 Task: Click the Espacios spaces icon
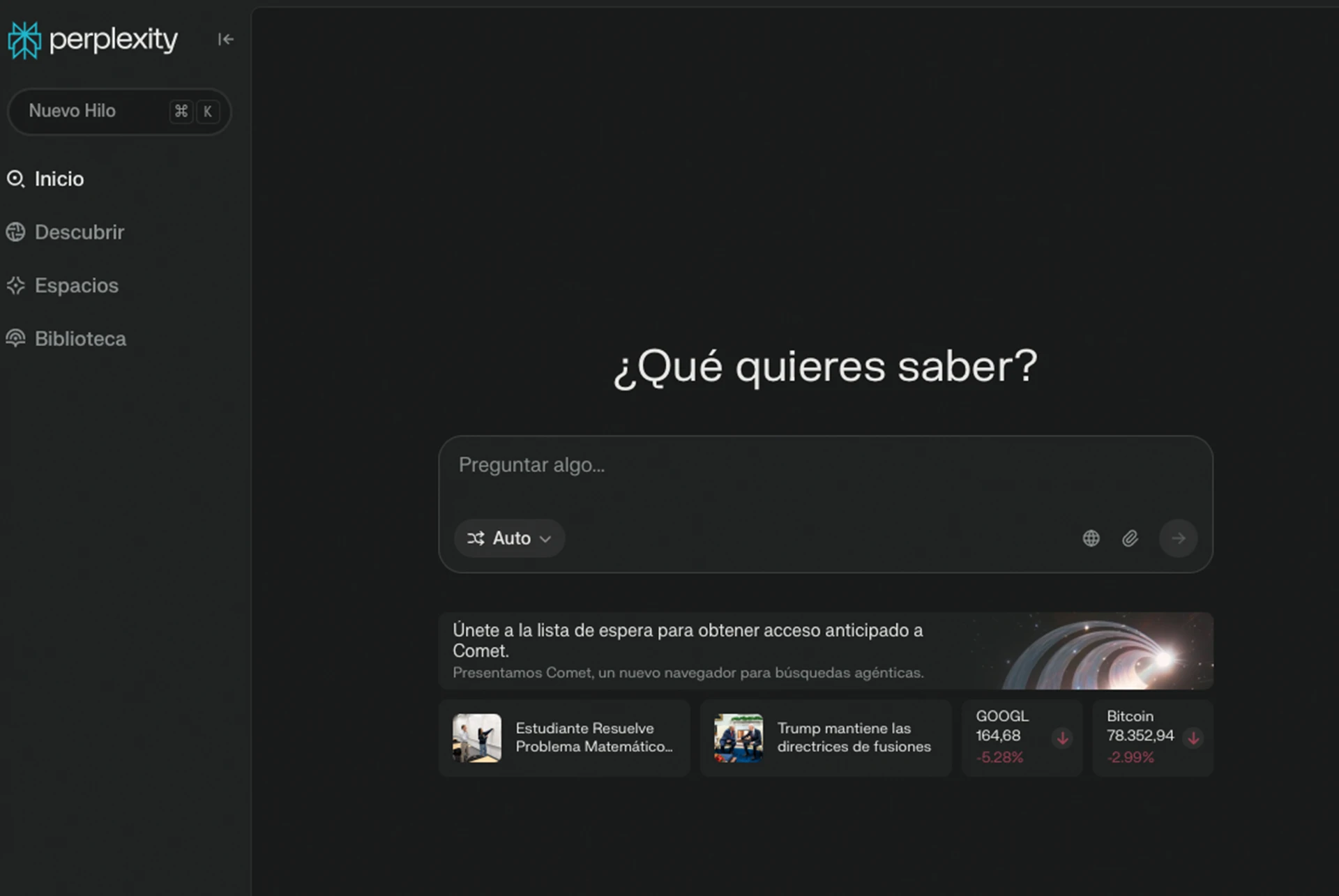[x=16, y=285]
